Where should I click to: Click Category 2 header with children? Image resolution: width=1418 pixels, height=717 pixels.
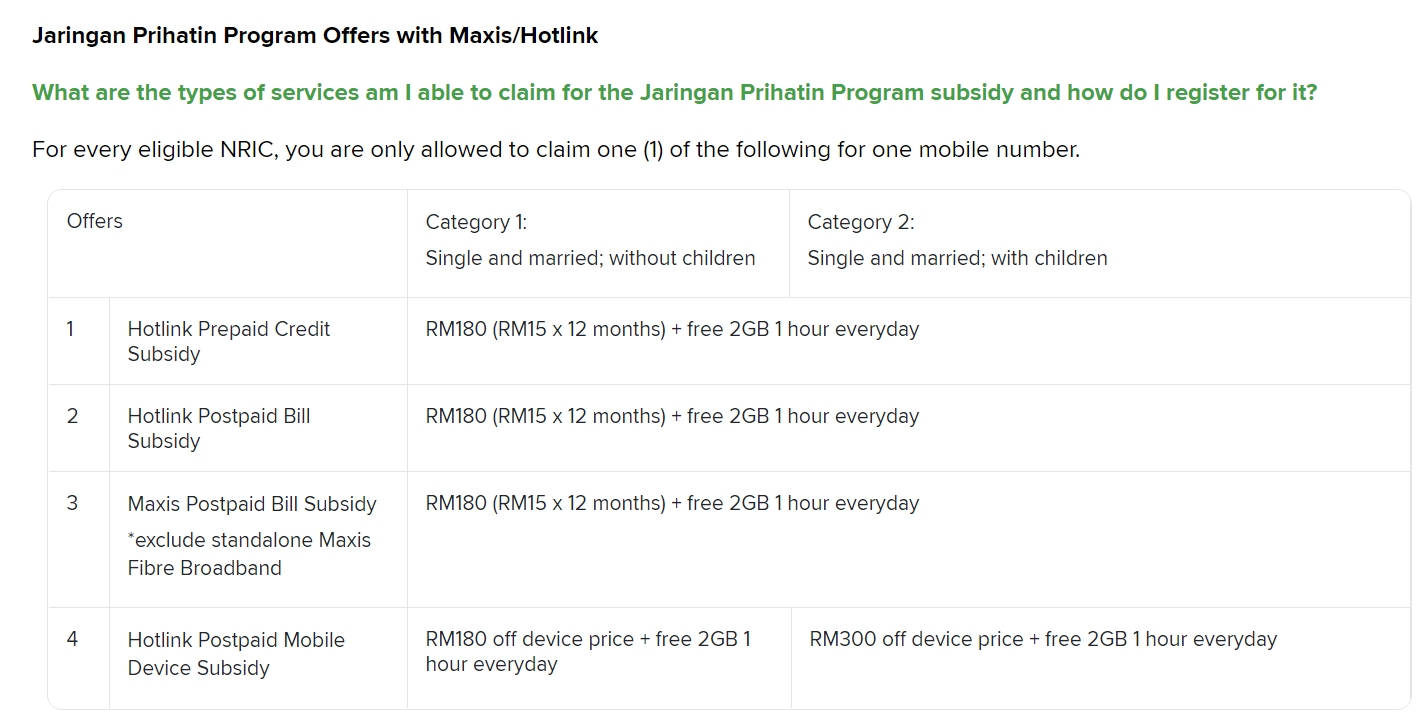1099,243
